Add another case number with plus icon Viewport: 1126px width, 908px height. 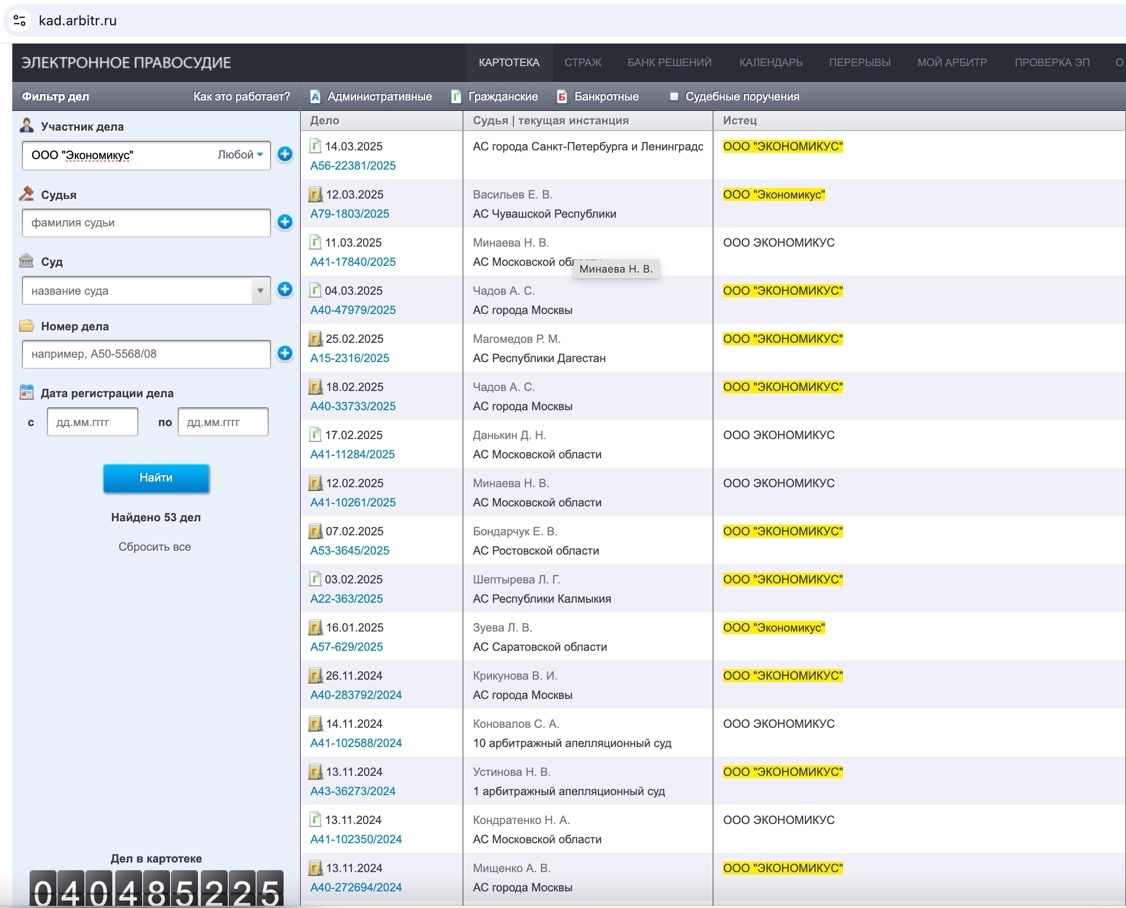[x=285, y=353]
